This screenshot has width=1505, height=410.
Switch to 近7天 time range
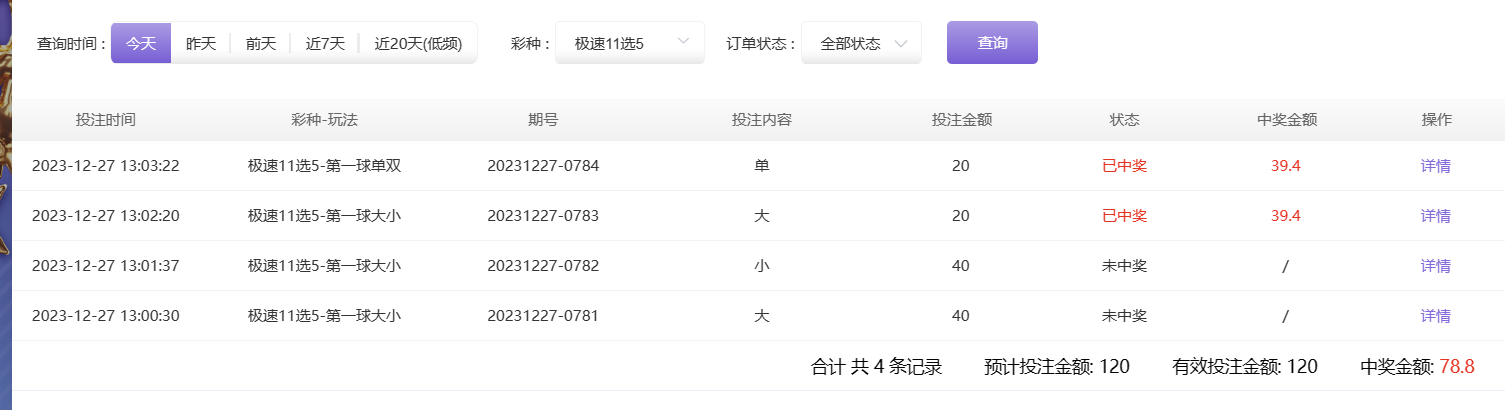click(x=325, y=43)
